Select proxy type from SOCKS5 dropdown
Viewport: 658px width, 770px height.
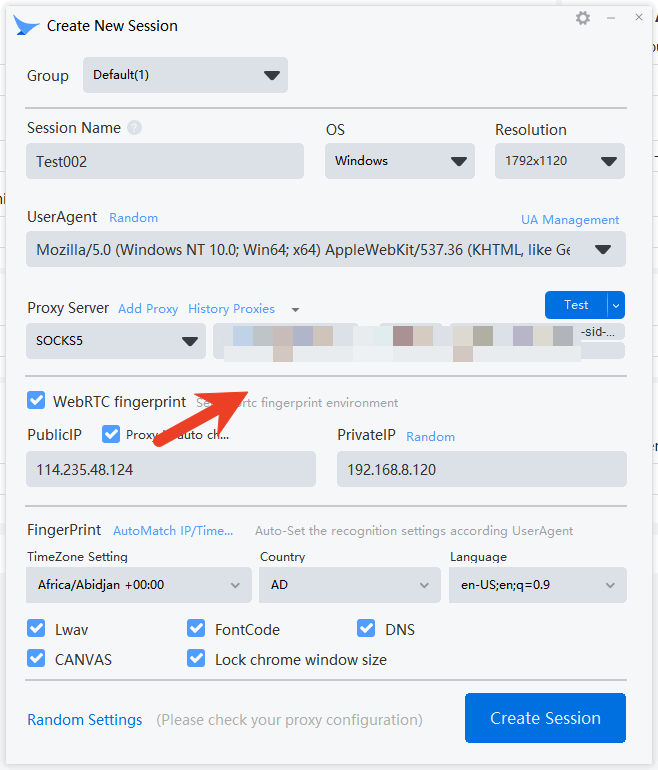(116, 341)
